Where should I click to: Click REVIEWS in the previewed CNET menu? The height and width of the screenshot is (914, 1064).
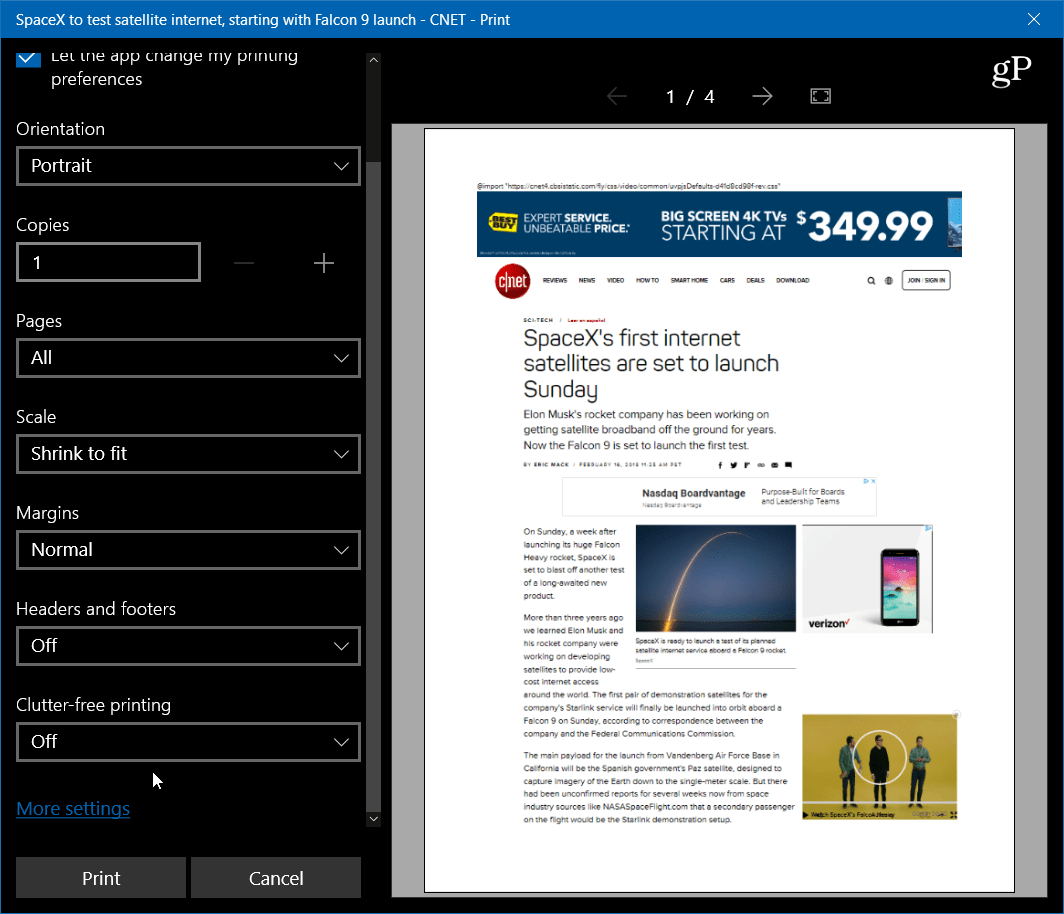click(x=554, y=280)
